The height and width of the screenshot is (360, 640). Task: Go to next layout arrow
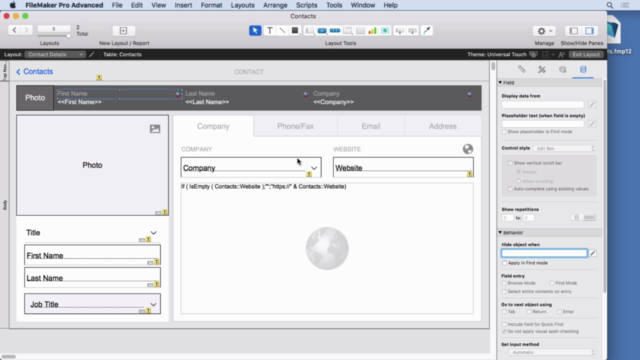tap(27, 30)
